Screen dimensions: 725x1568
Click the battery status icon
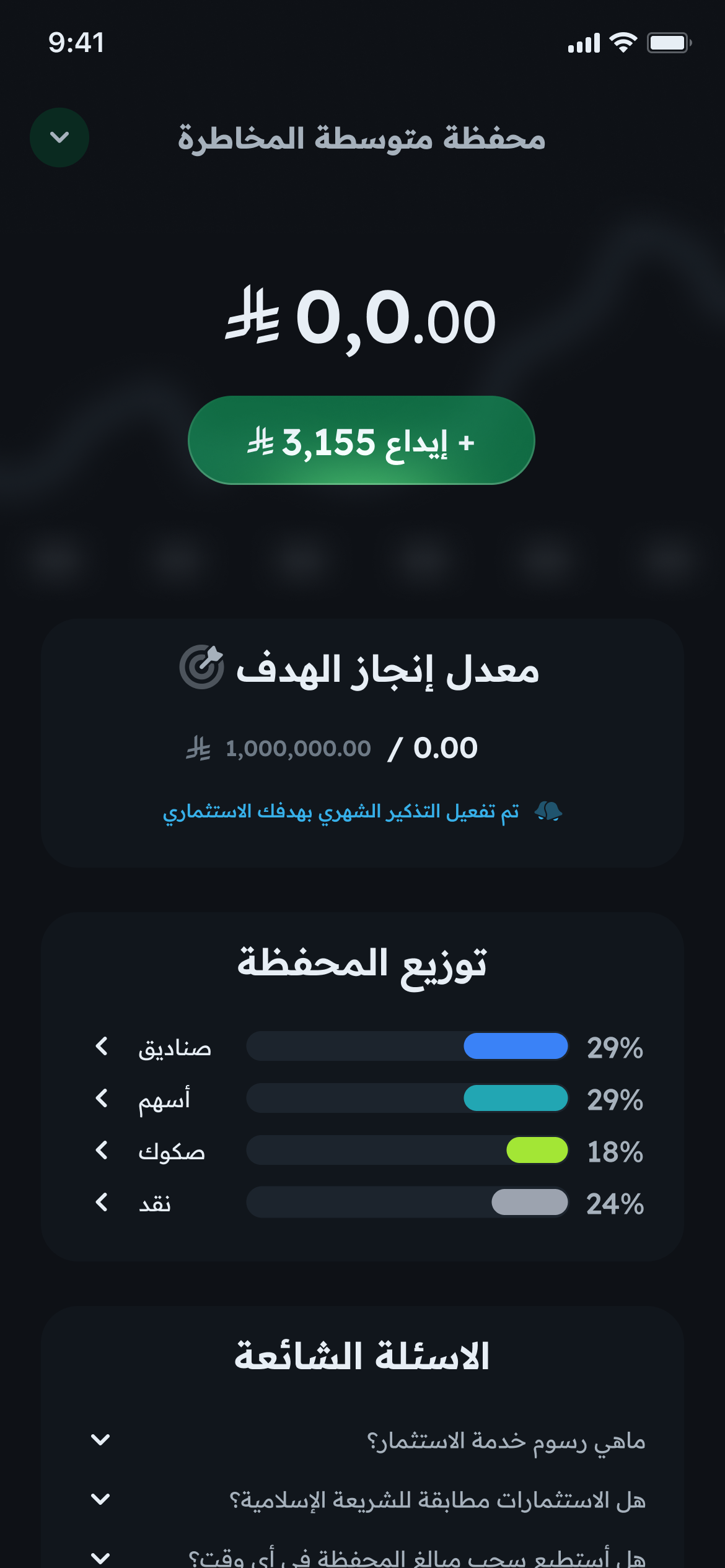(x=669, y=43)
